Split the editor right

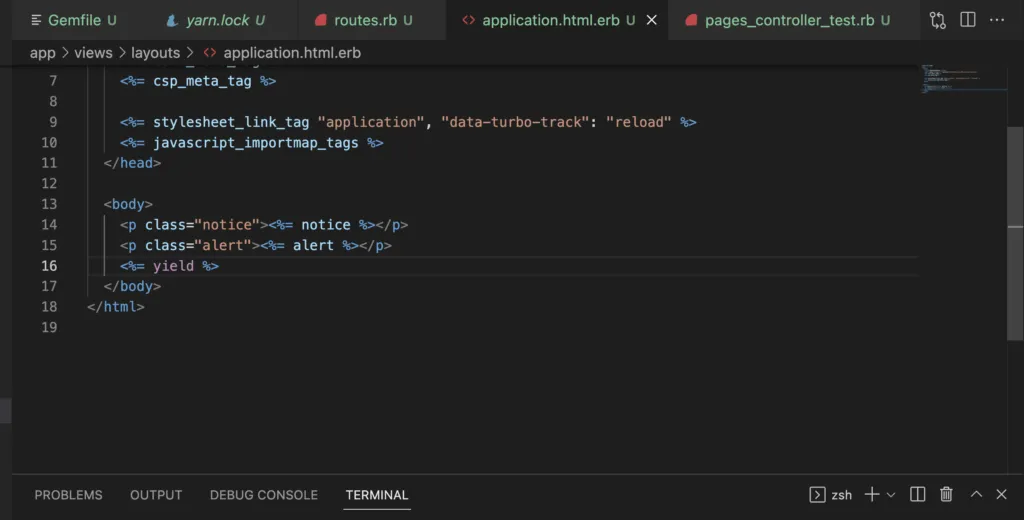(x=968, y=20)
